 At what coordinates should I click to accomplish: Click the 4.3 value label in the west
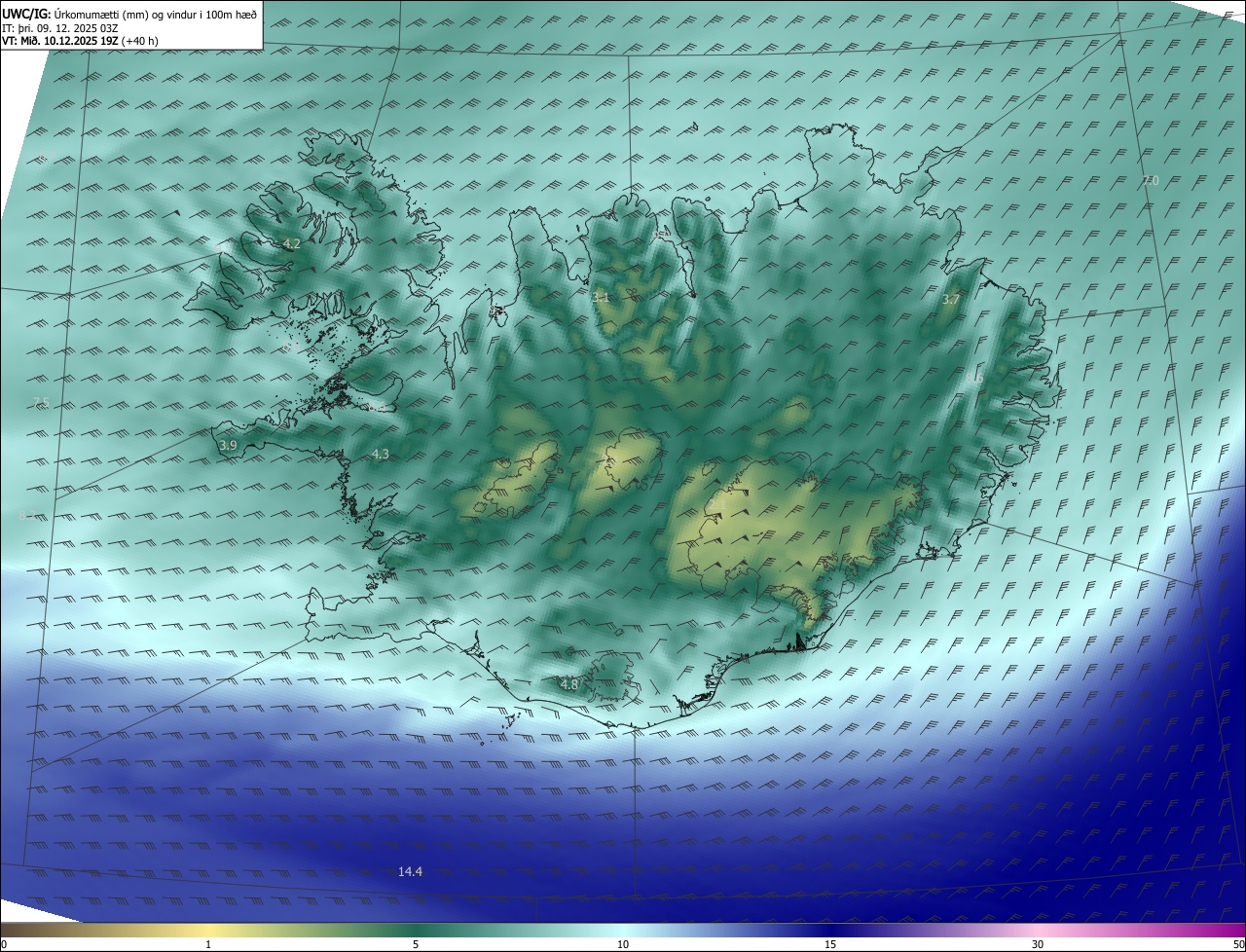pos(381,454)
